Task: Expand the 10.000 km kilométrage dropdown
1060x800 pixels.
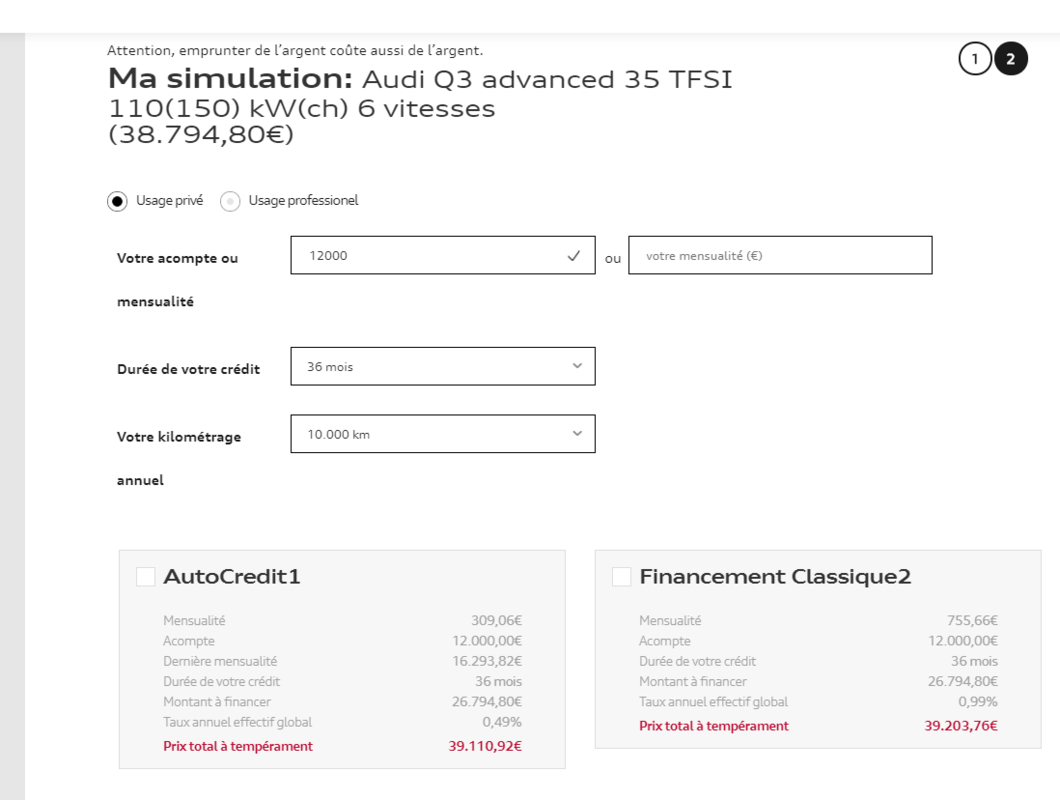Action: click(442, 434)
